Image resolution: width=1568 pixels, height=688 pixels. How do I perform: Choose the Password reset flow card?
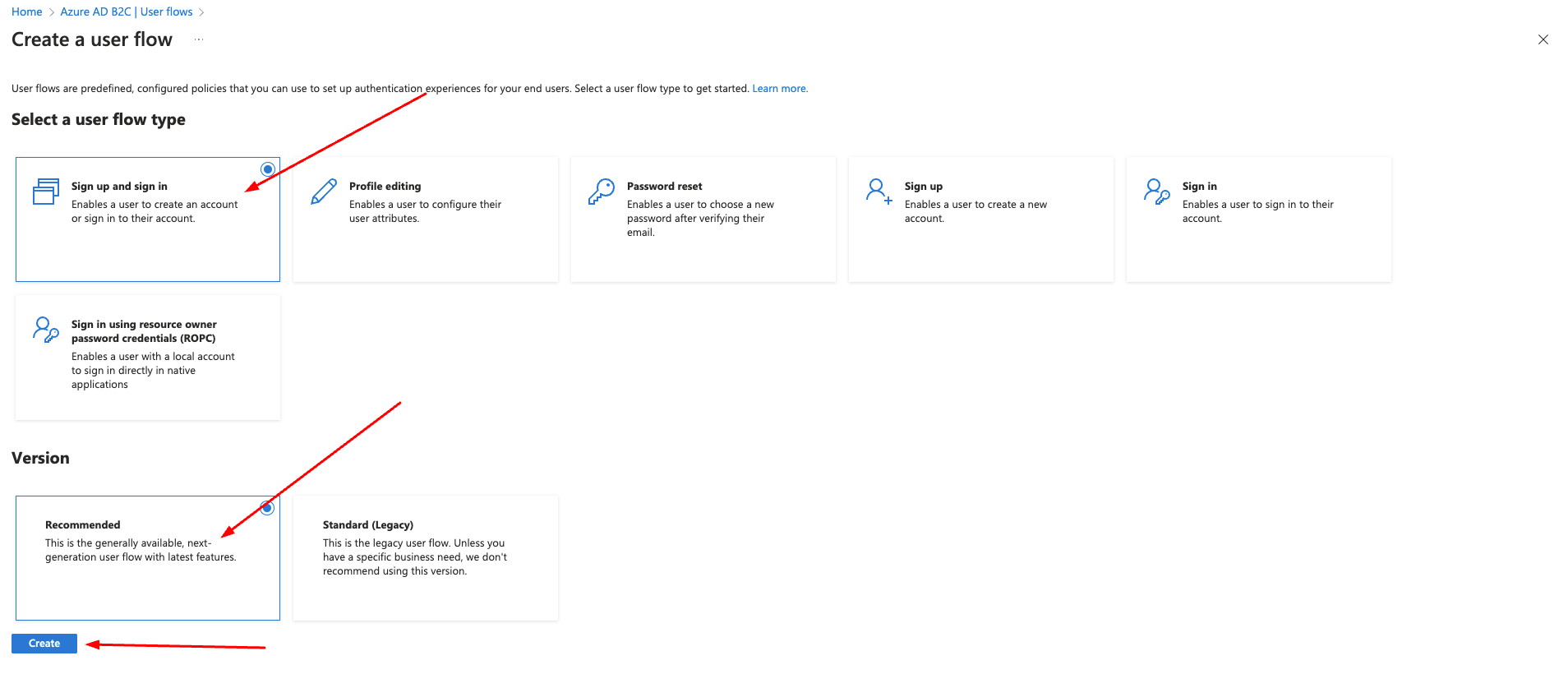click(x=703, y=219)
